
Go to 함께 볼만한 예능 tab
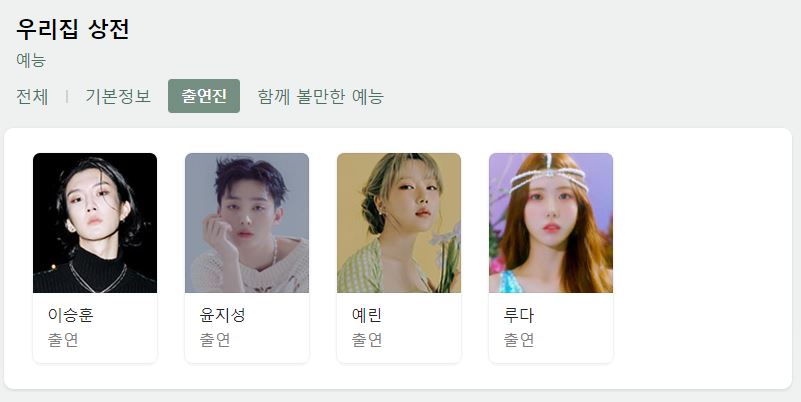[x=320, y=96]
